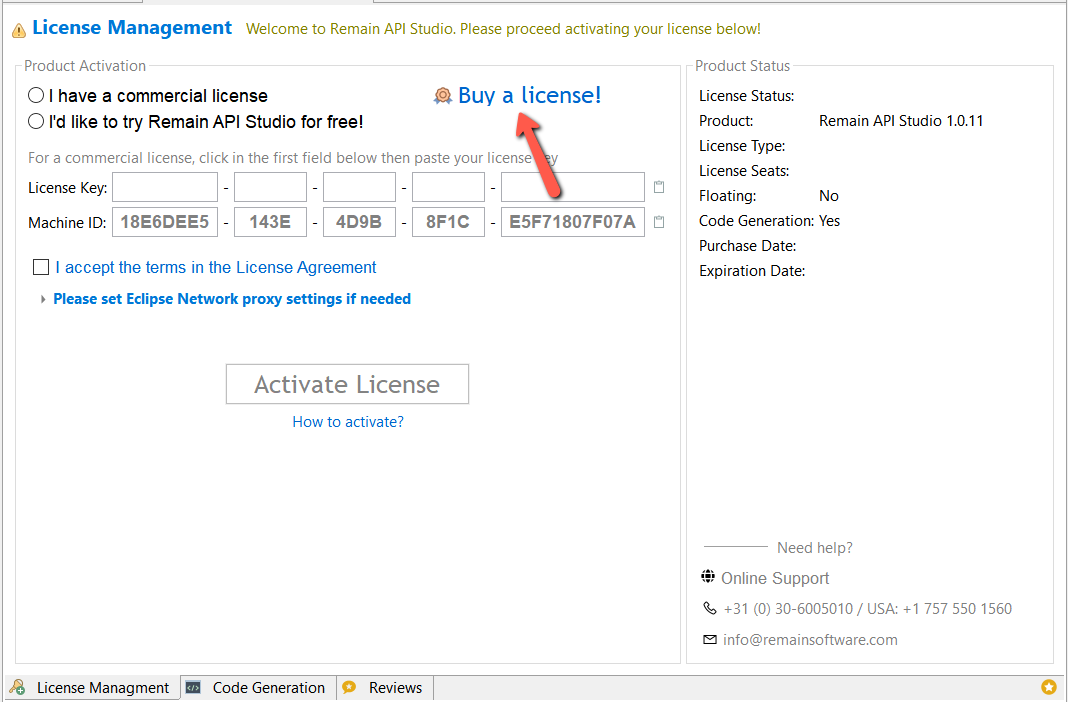Click the second License Key field

click(x=270, y=187)
